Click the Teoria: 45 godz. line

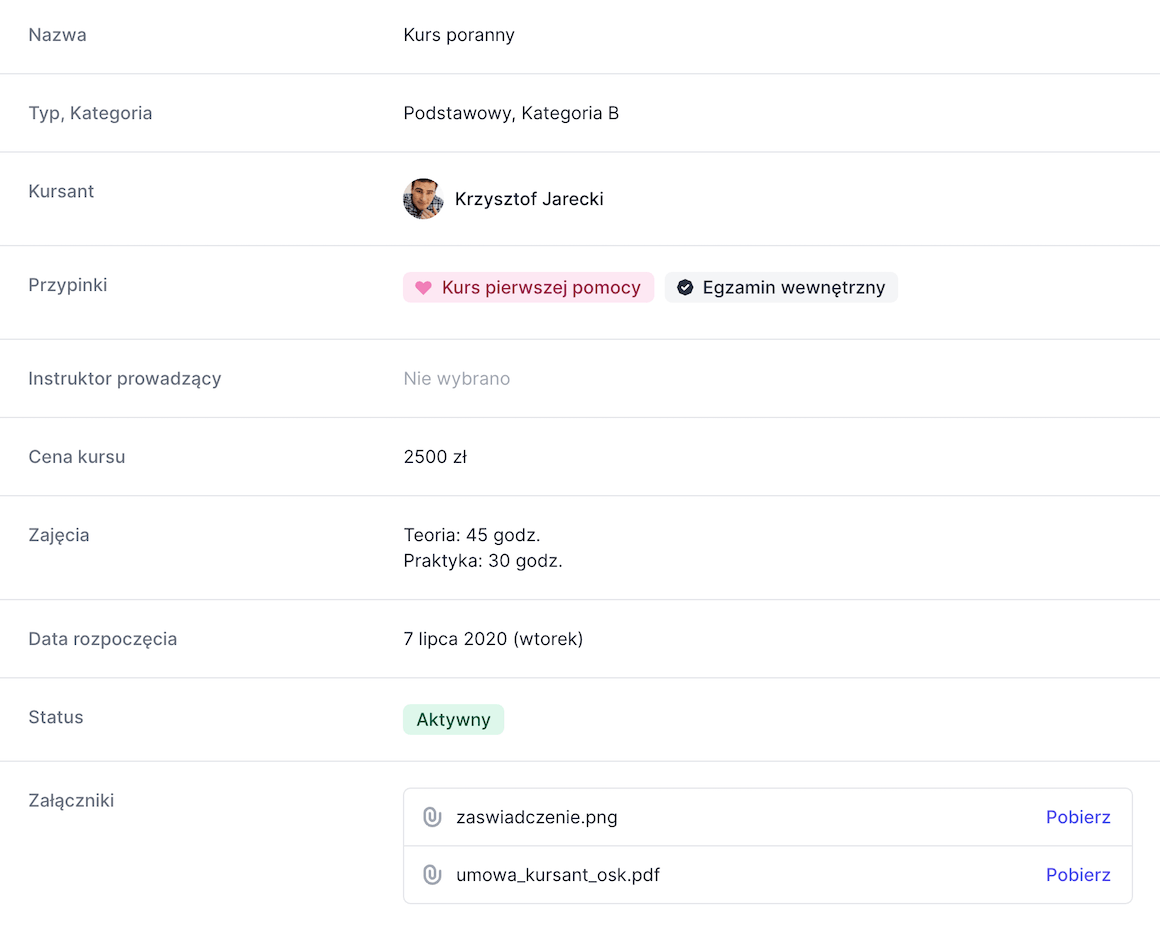[472, 535]
